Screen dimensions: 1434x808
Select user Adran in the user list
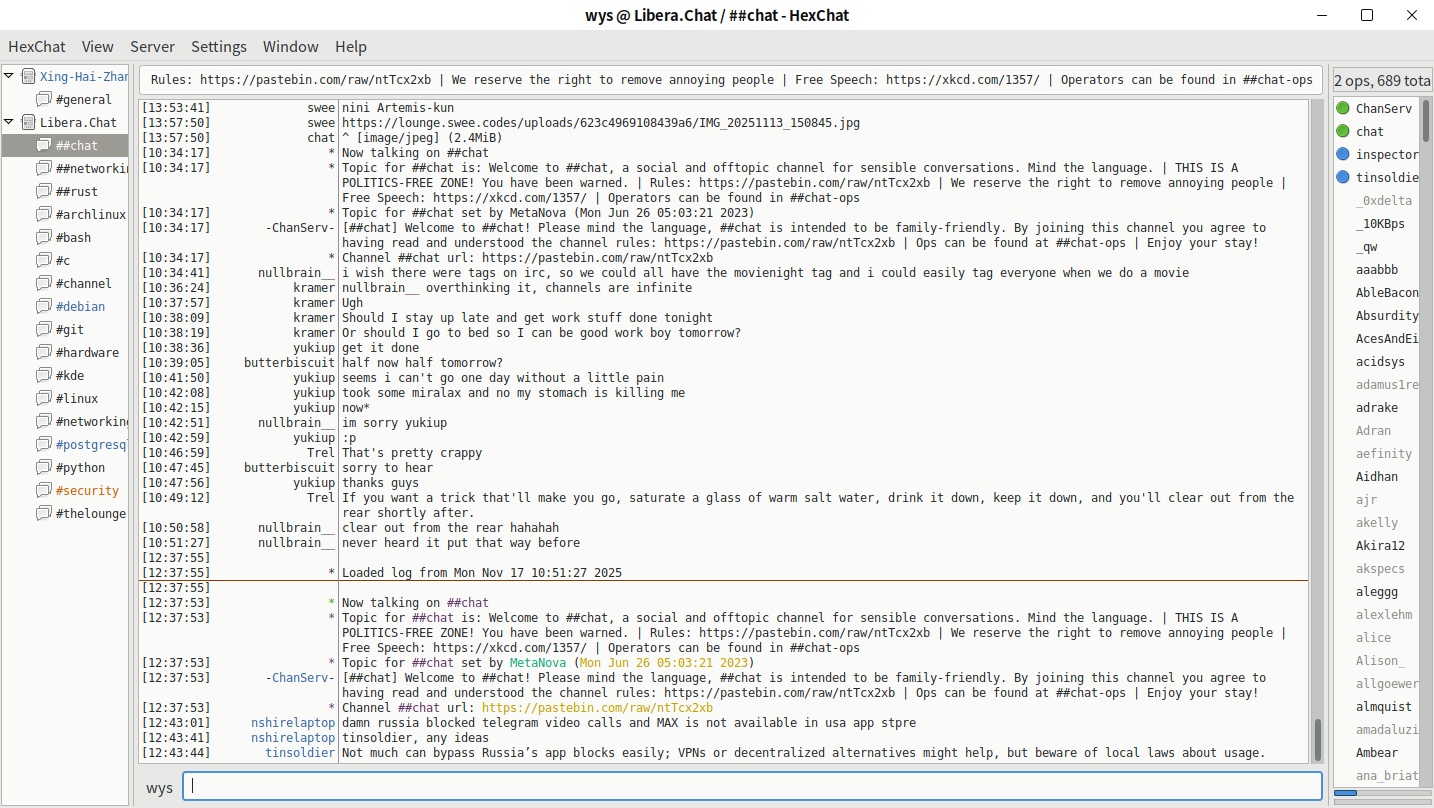pyautogui.click(x=1373, y=430)
